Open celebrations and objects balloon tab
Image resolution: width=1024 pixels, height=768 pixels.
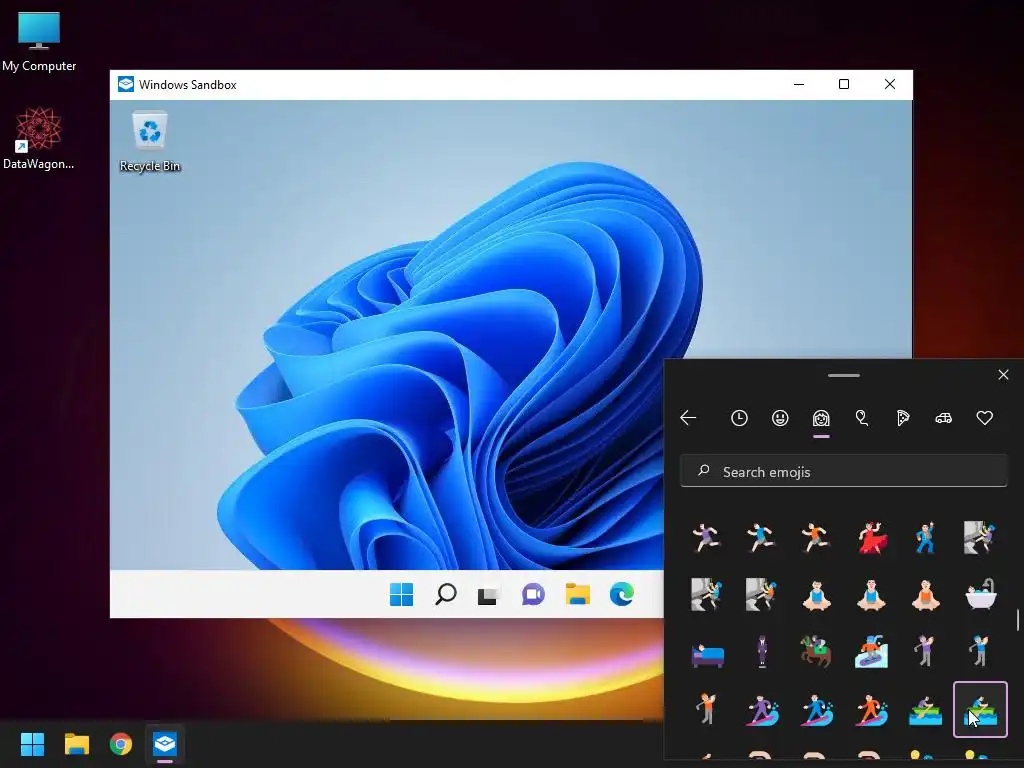pos(862,418)
